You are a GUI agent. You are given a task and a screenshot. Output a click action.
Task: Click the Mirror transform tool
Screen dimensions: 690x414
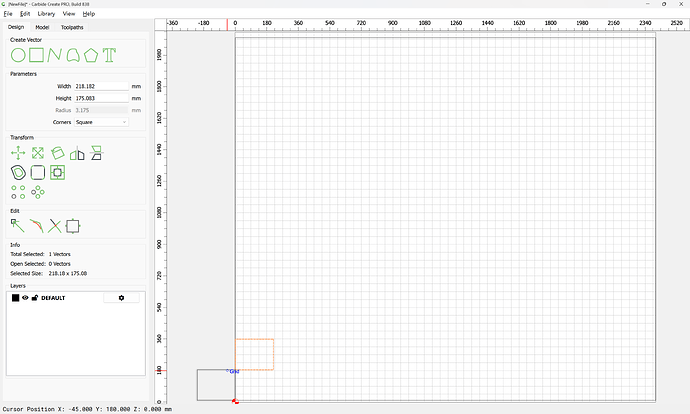point(77,153)
